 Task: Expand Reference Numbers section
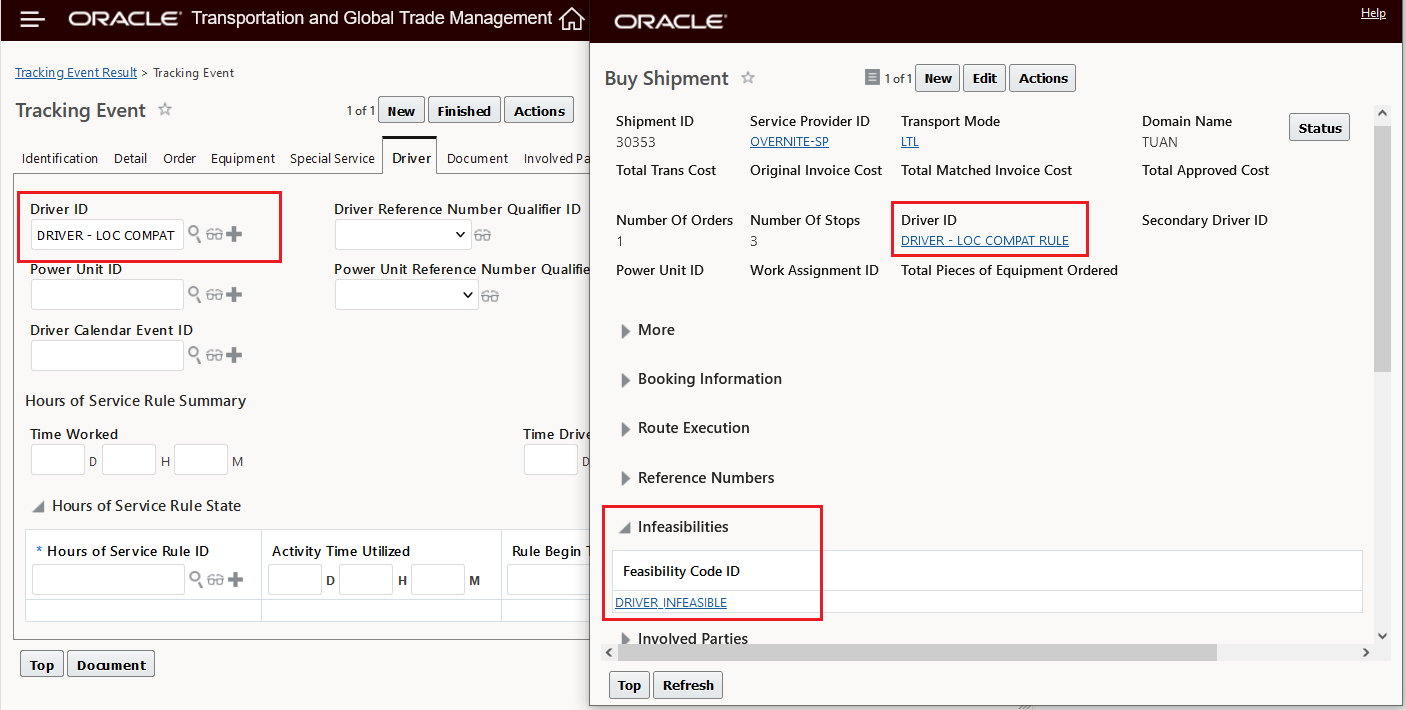(x=626, y=478)
